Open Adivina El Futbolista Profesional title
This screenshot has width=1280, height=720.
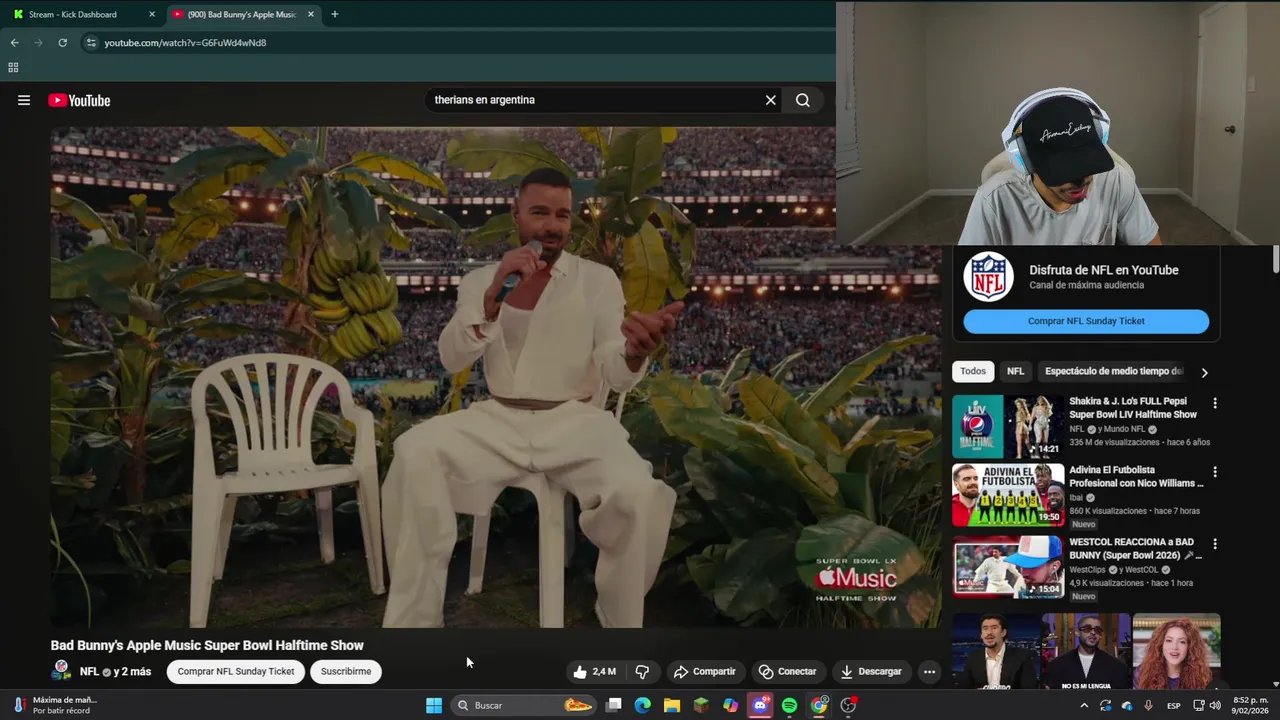pos(1136,476)
